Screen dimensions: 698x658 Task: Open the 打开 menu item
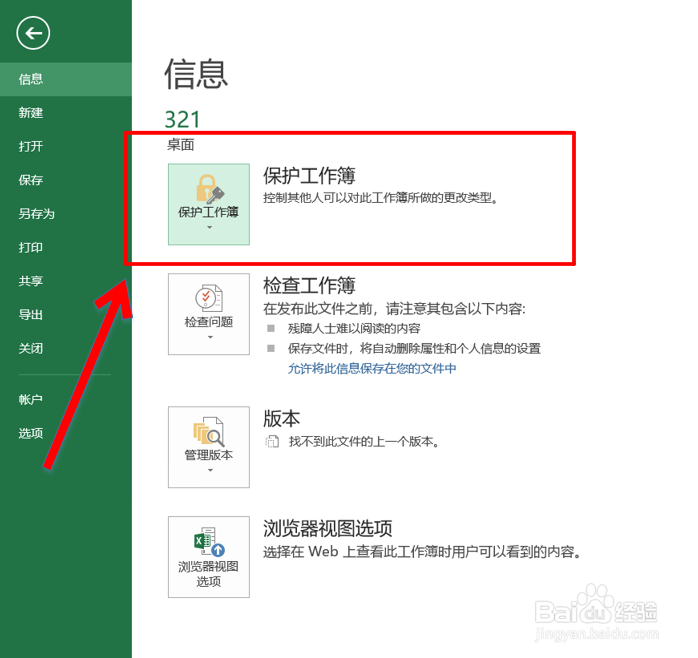tap(66, 146)
